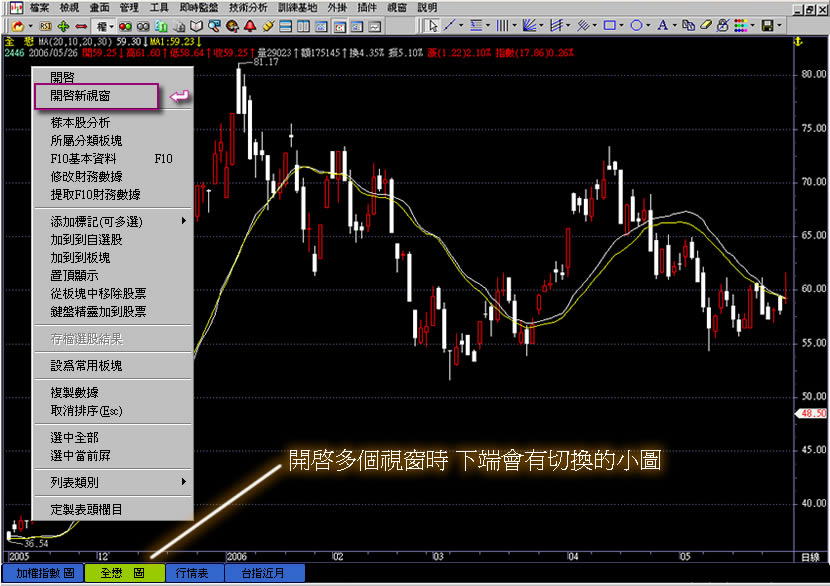Click the green plus zoom-in icon

click(63, 25)
